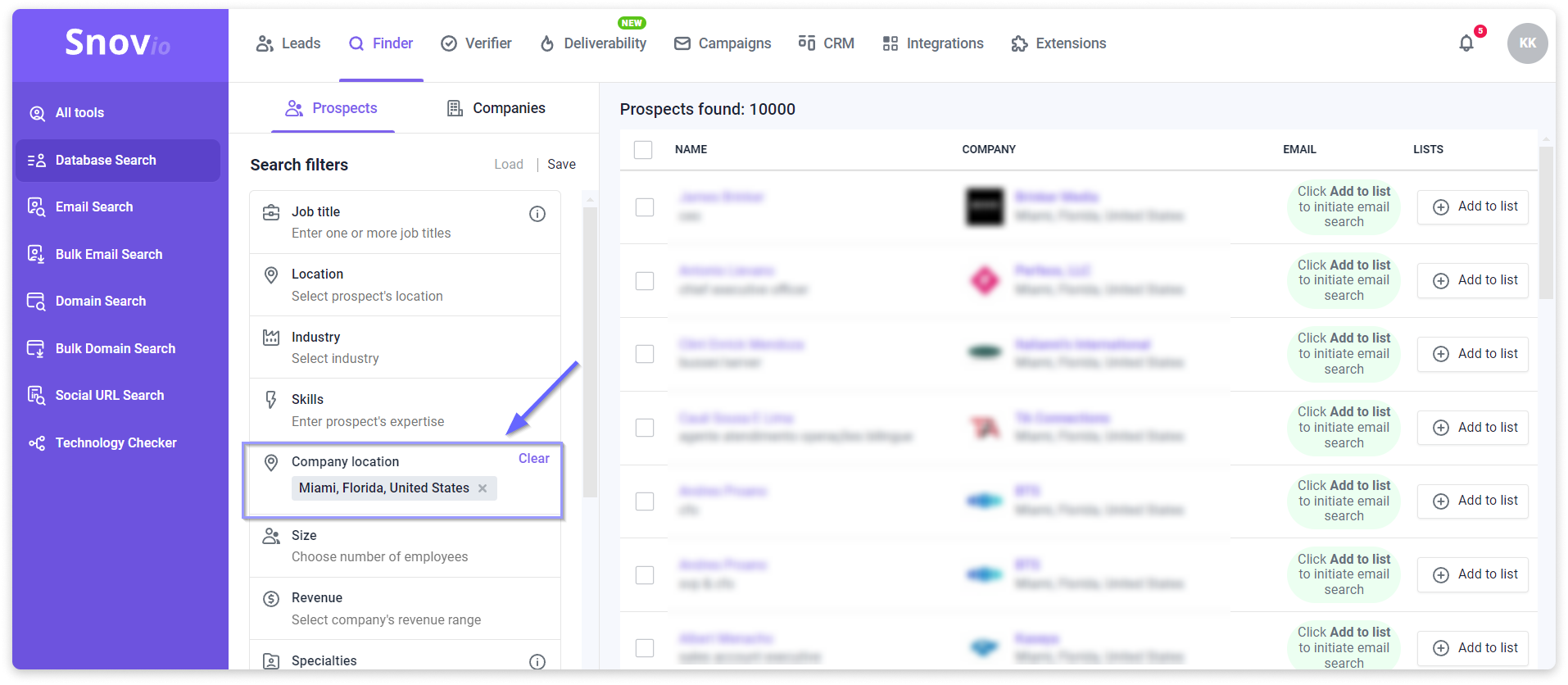This screenshot has width=1568, height=685.
Task: Open the notifications bell
Action: 1466,43
